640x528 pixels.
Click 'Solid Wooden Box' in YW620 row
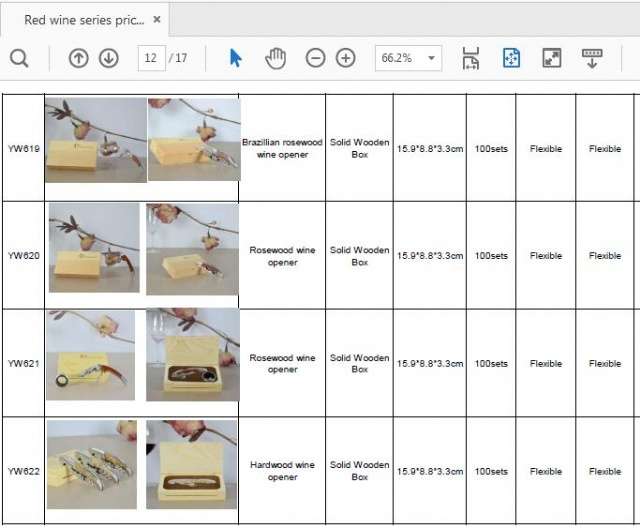click(359, 256)
